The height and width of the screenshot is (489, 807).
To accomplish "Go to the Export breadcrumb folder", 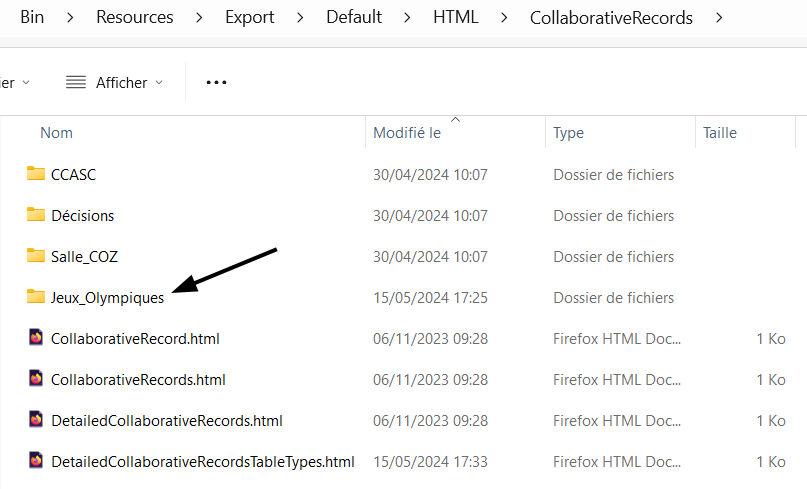I will tap(249, 17).
